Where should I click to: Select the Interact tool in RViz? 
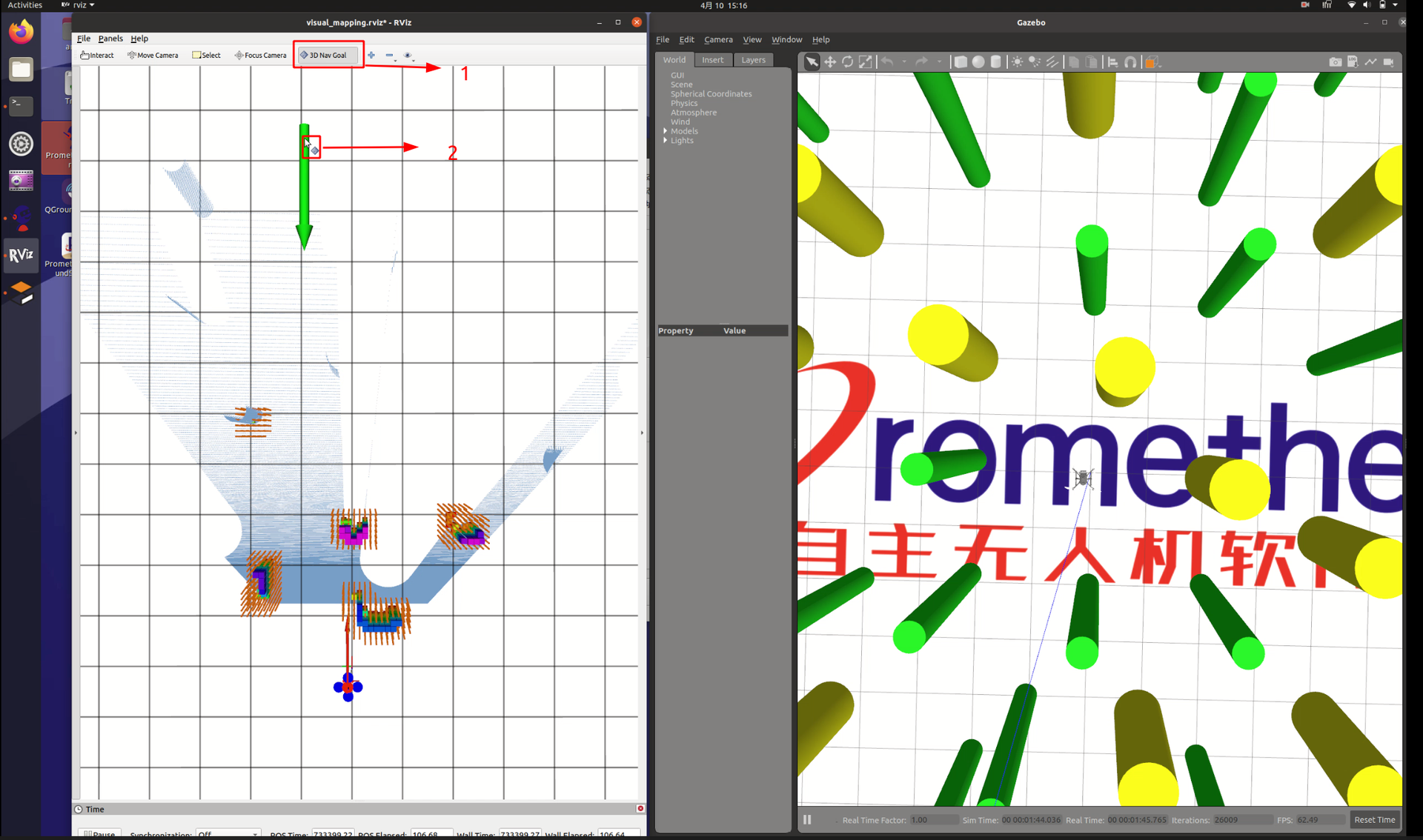97,55
